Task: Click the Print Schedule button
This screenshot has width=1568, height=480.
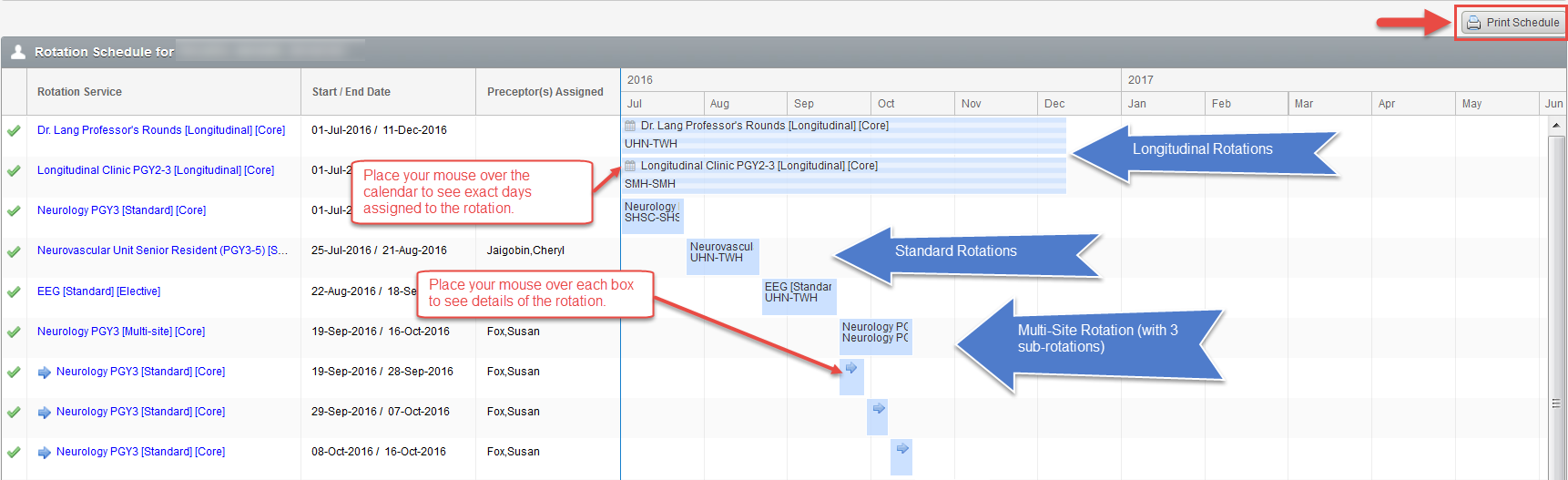Action: coord(1512,23)
